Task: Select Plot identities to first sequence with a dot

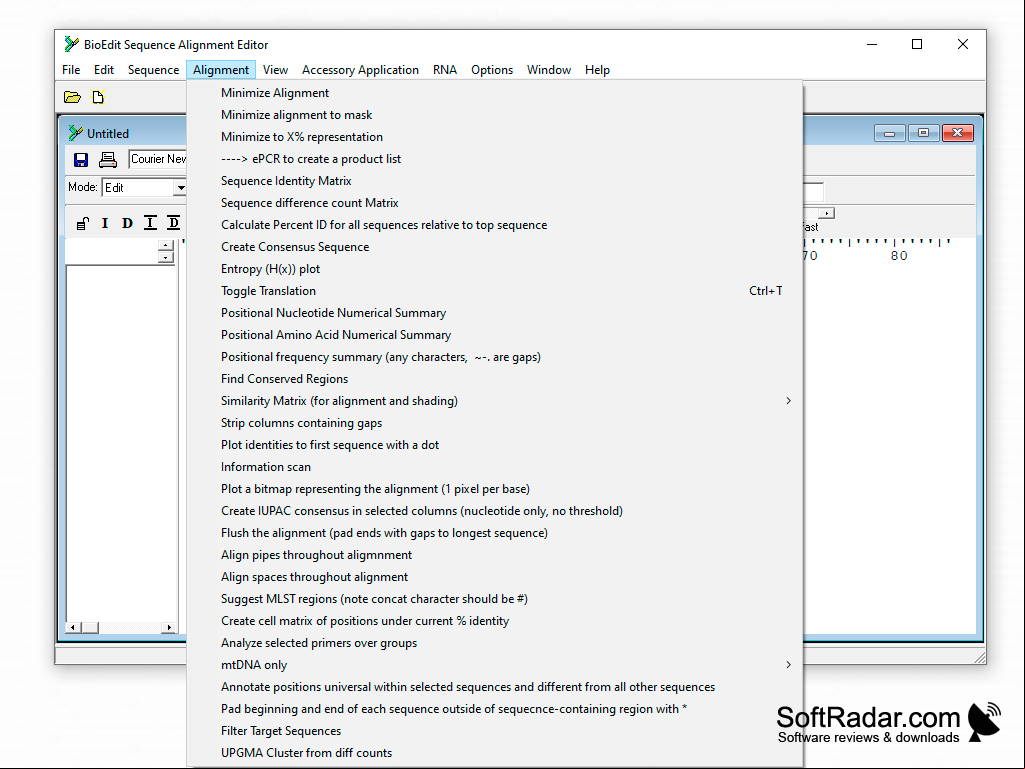Action: coord(495,445)
